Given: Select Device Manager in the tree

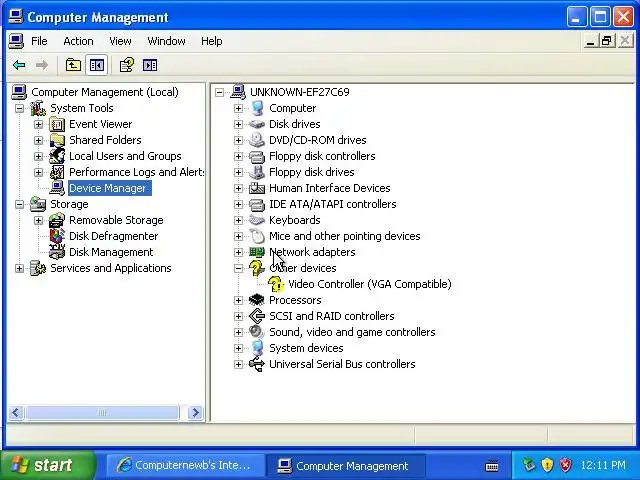Looking at the screenshot, I should pos(108,188).
